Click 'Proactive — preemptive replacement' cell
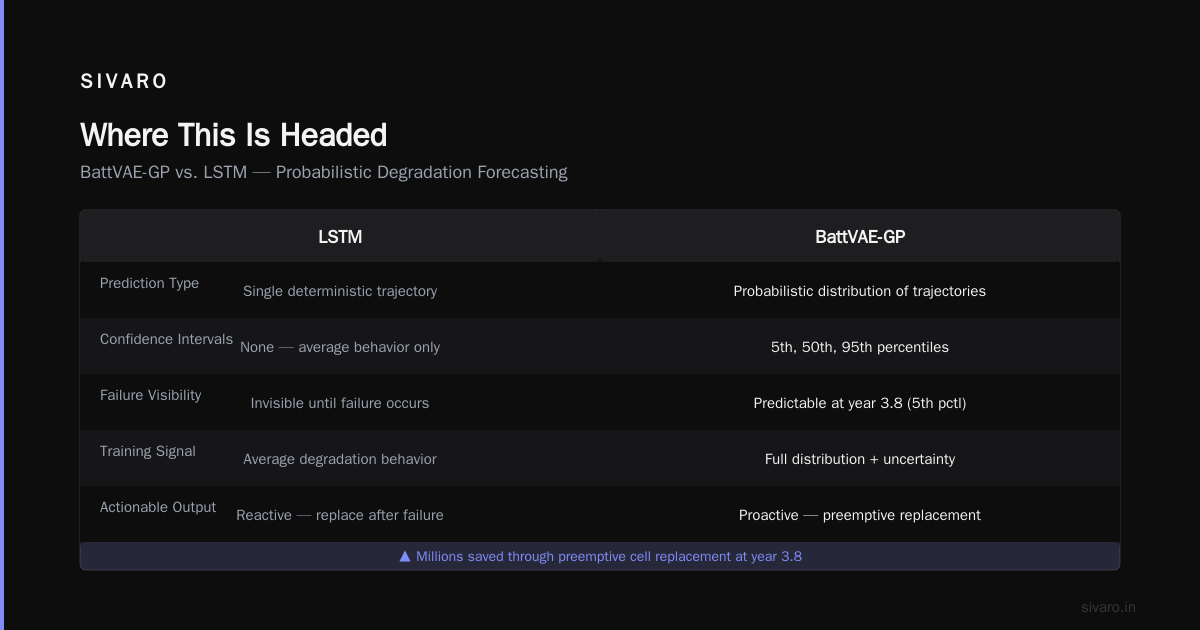The height and width of the screenshot is (630, 1200). (x=860, y=515)
